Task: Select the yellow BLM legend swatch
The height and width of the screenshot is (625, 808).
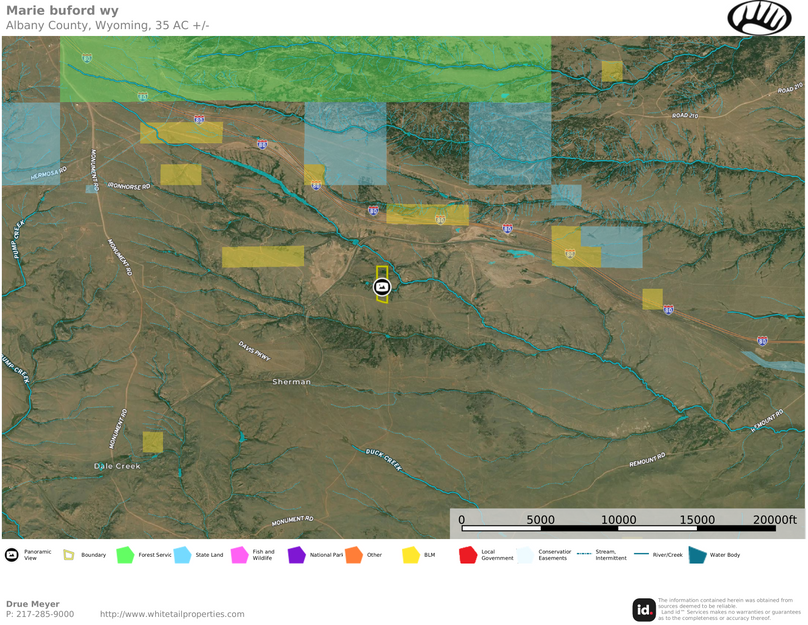Action: 410,555
